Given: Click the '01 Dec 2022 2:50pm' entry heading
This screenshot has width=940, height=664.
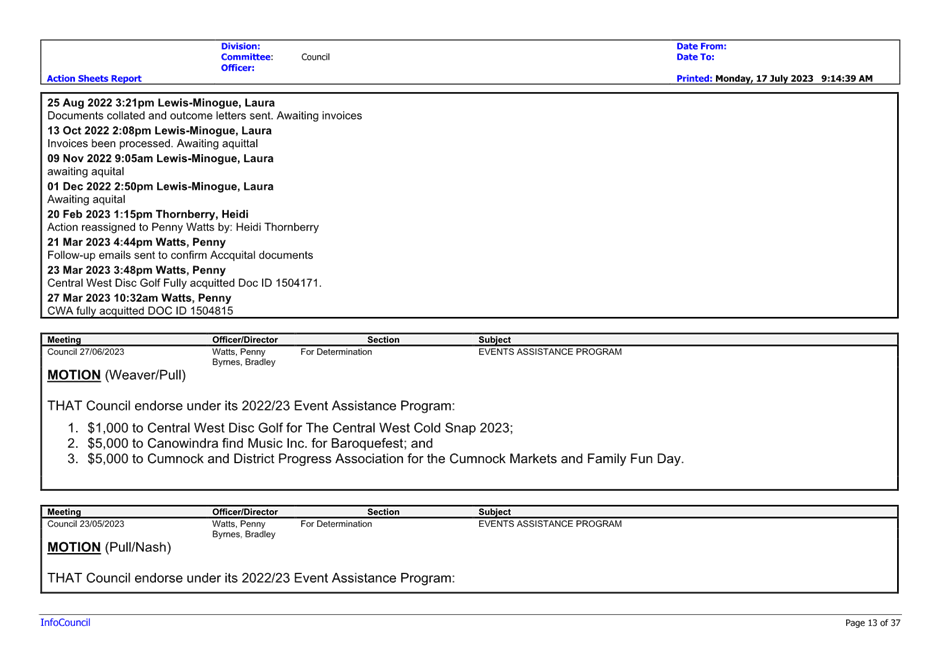Looking at the screenshot, I should (x=161, y=186).
